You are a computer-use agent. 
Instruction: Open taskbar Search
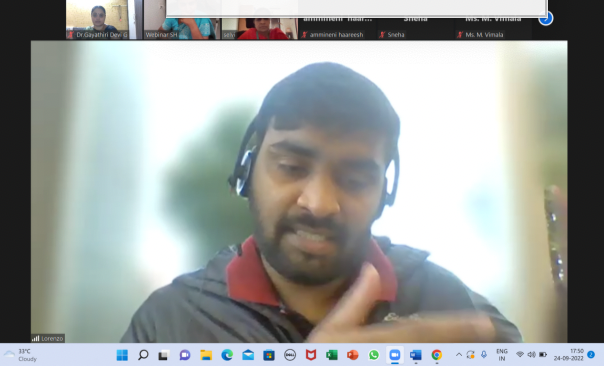(x=143, y=355)
